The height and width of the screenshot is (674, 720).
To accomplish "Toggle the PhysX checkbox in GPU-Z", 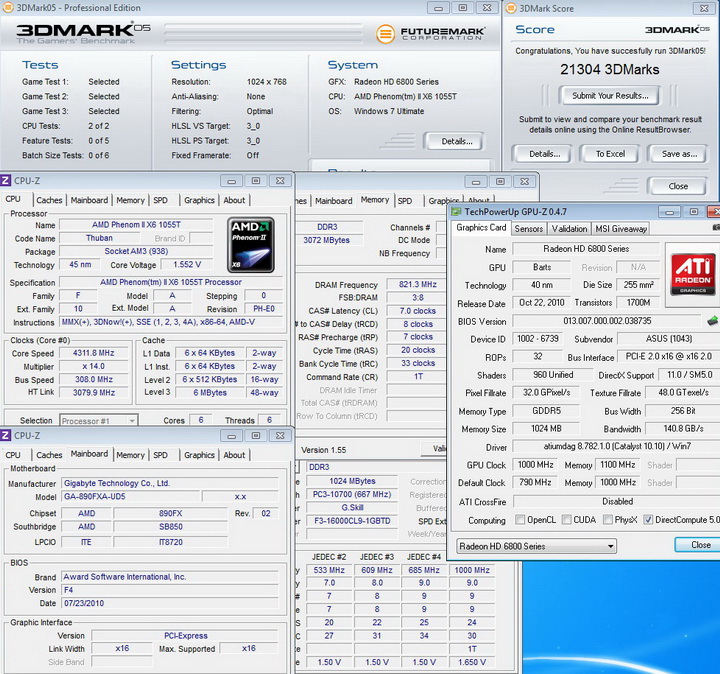I will (x=608, y=519).
